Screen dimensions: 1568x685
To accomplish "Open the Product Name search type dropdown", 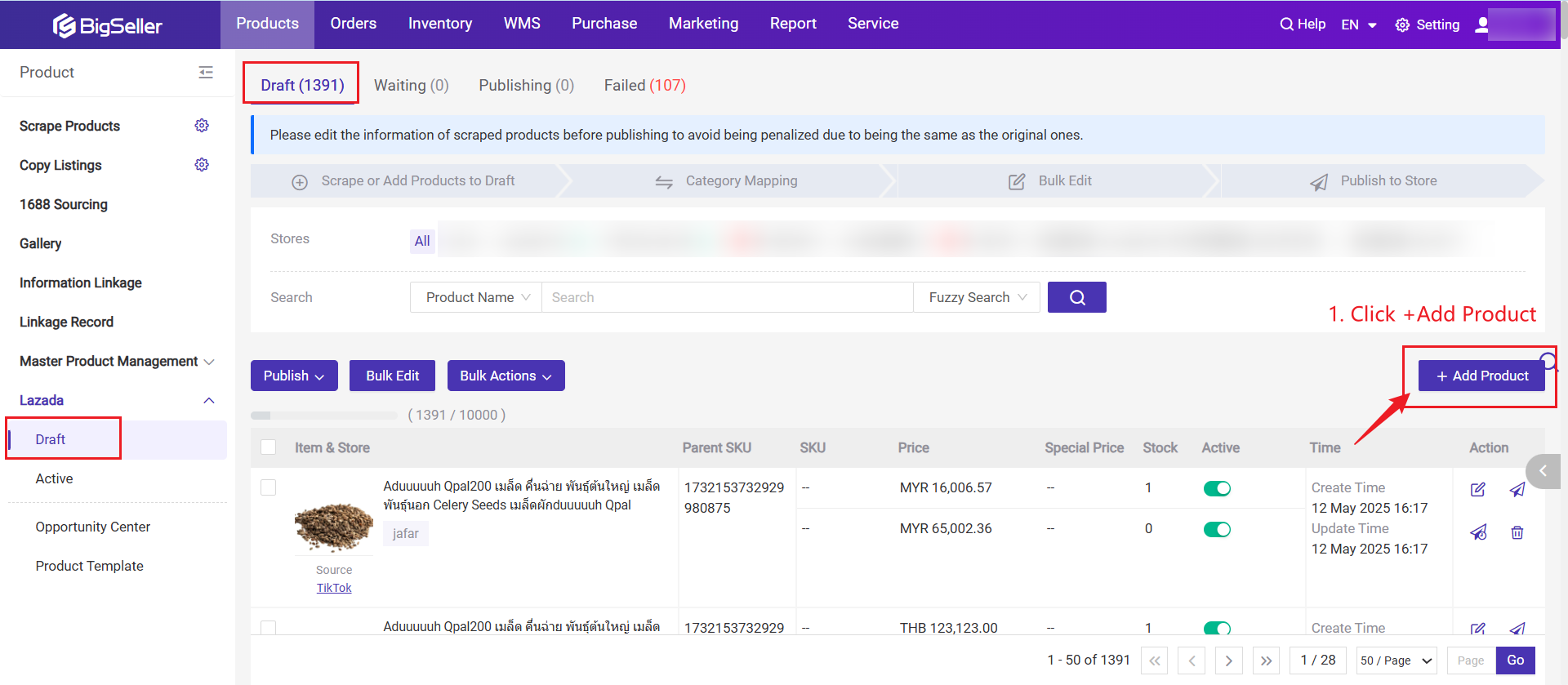I will (476, 297).
